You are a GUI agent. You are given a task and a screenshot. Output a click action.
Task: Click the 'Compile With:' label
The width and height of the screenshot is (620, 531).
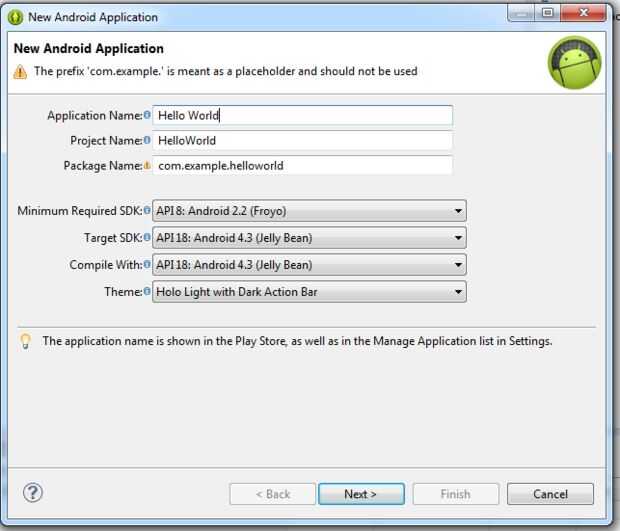106,265
